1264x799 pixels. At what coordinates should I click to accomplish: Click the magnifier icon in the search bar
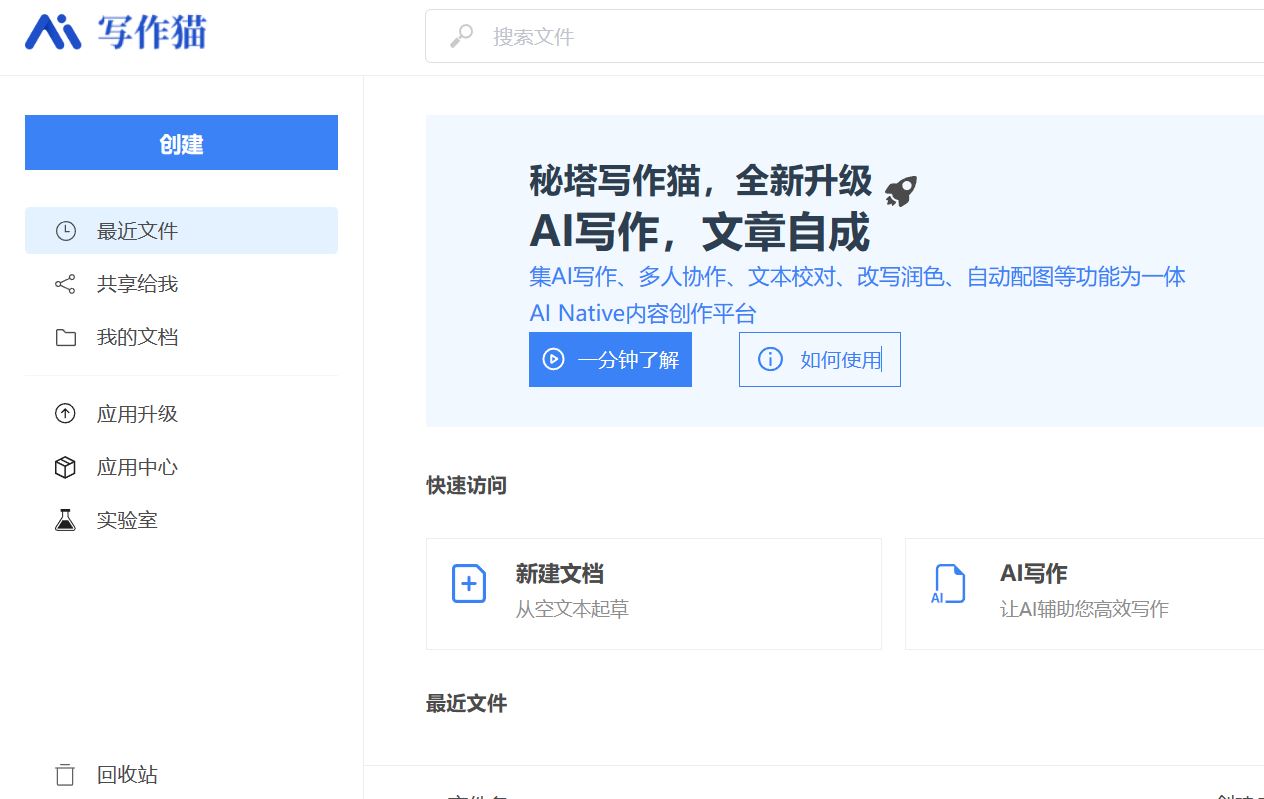(x=459, y=37)
